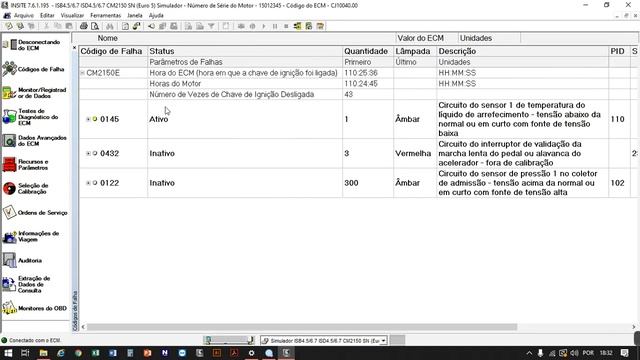This screenshot has height=360, width=640.
Task: Open the Editar menu
Action: [47, 16]
